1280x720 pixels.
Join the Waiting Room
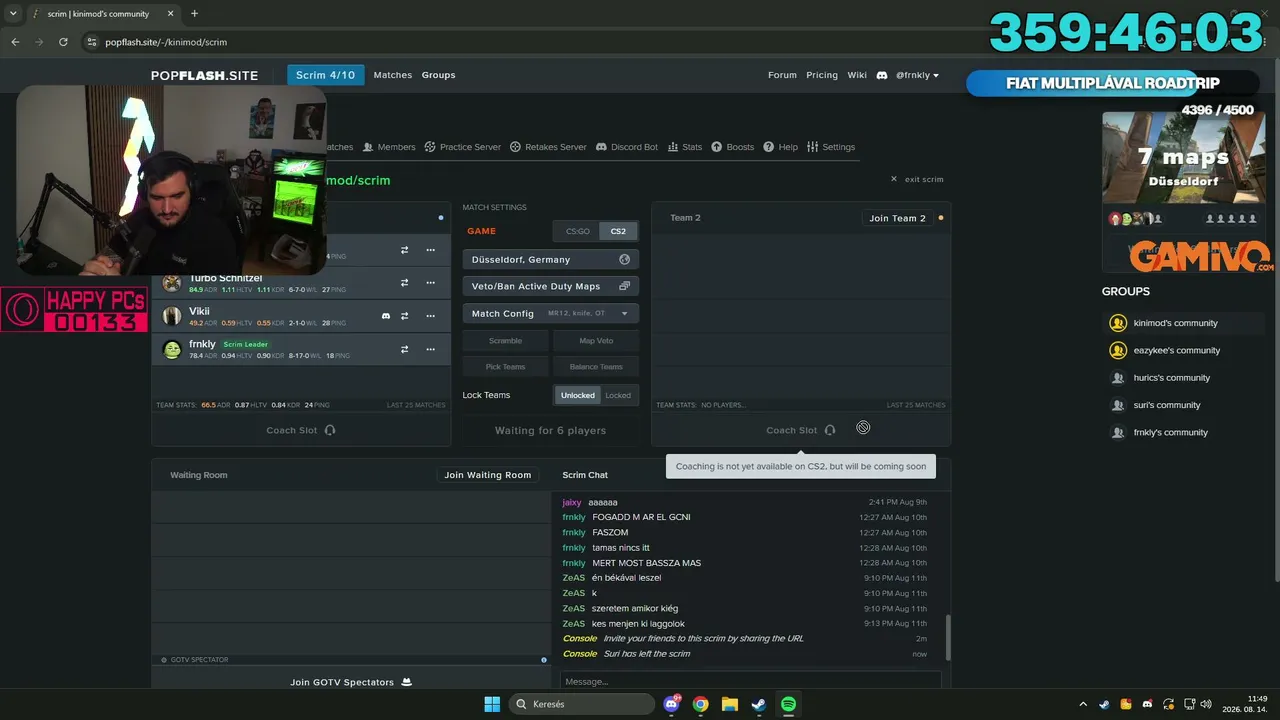click(488, 475)
